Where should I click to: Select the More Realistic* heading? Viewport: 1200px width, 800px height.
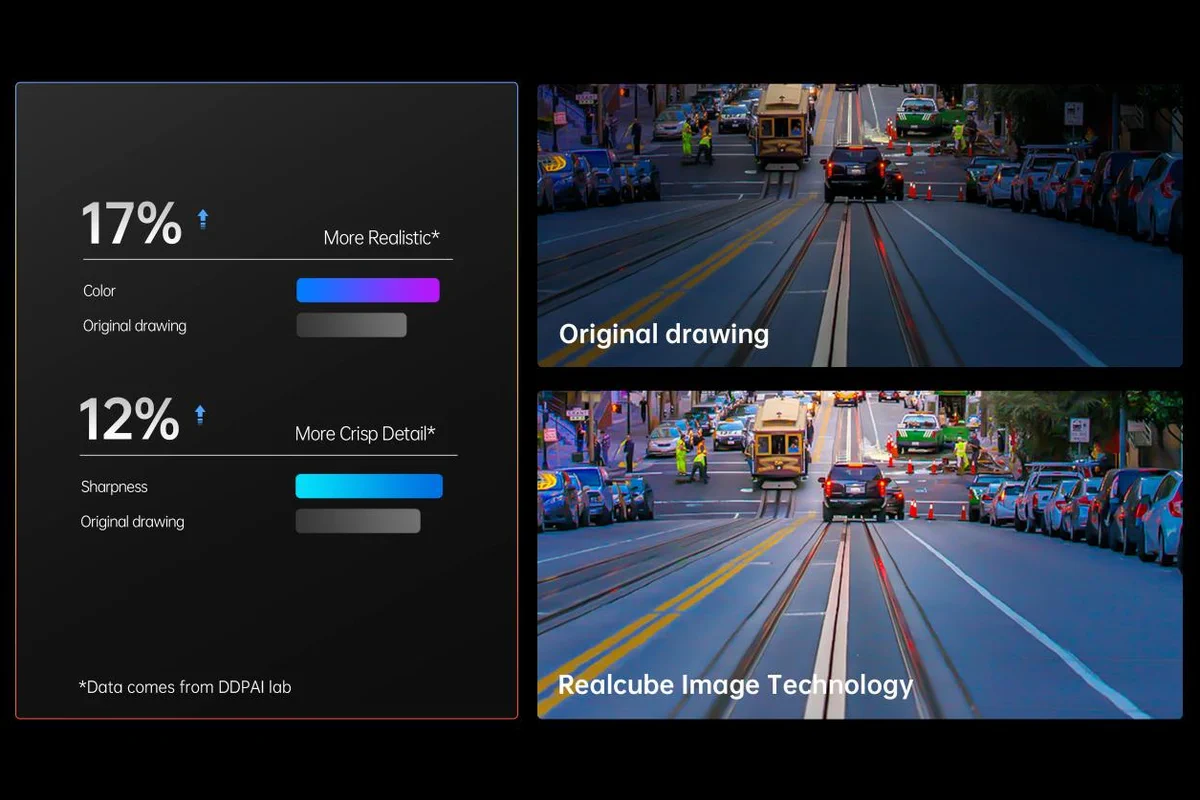click(381, 238)
